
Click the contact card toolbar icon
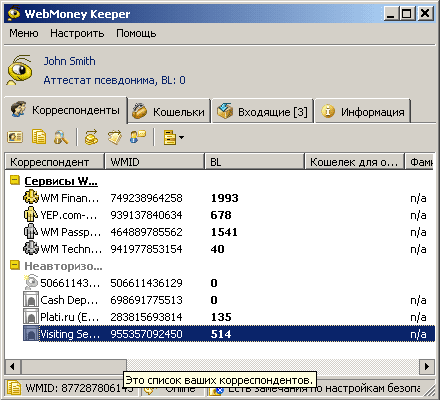(x=15, y=137)
